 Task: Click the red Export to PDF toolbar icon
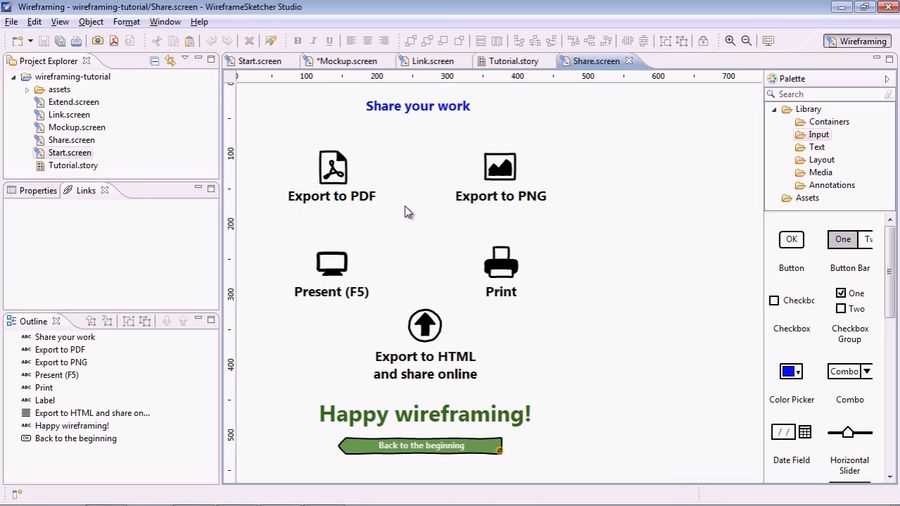[x=114, y=41]
